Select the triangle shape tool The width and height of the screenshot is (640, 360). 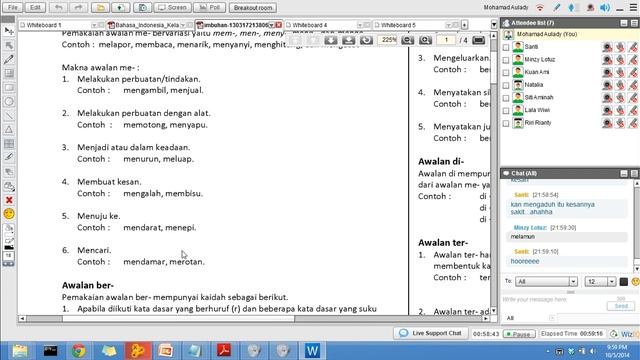[9, 130]
